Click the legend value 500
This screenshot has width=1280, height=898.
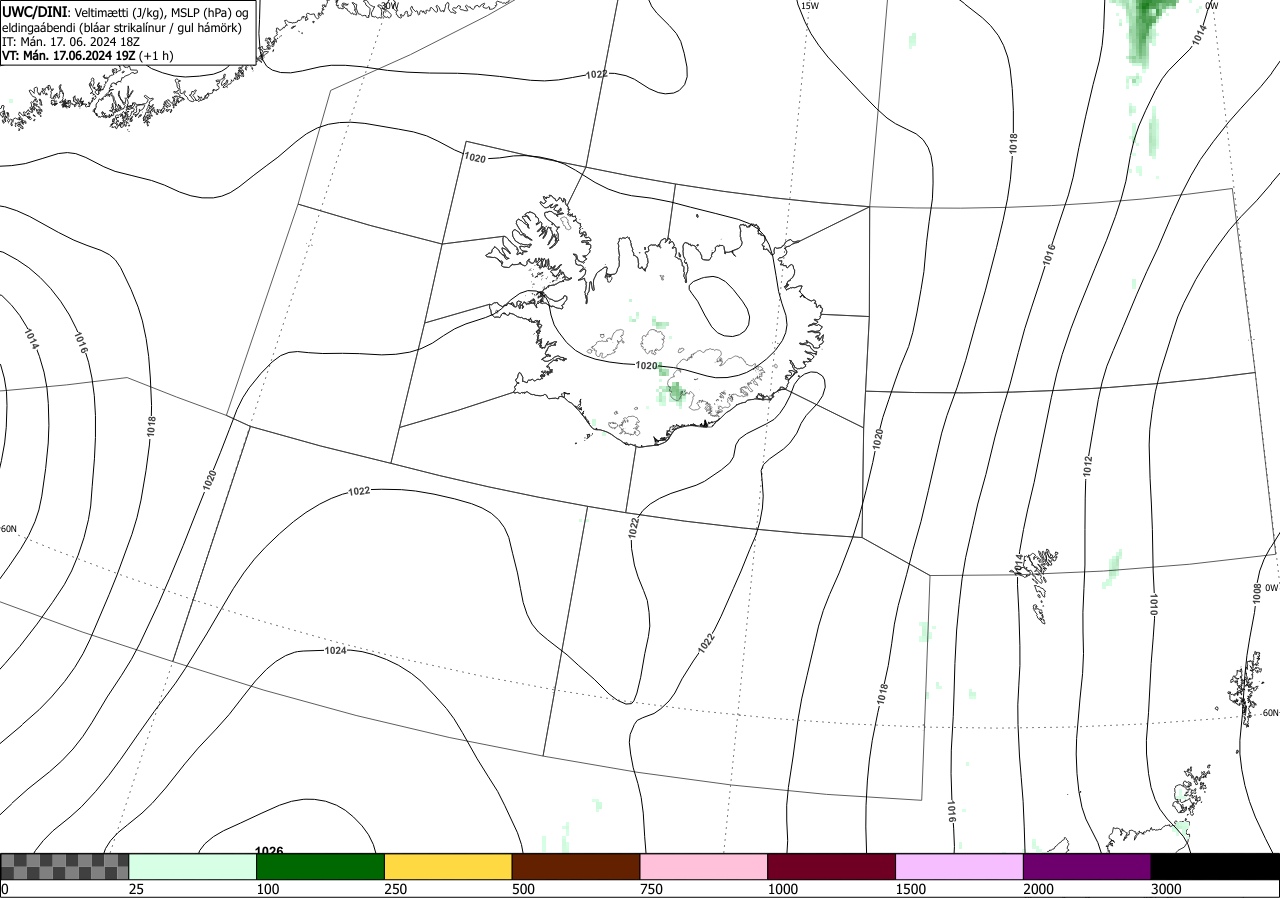(x=524, y=889)
